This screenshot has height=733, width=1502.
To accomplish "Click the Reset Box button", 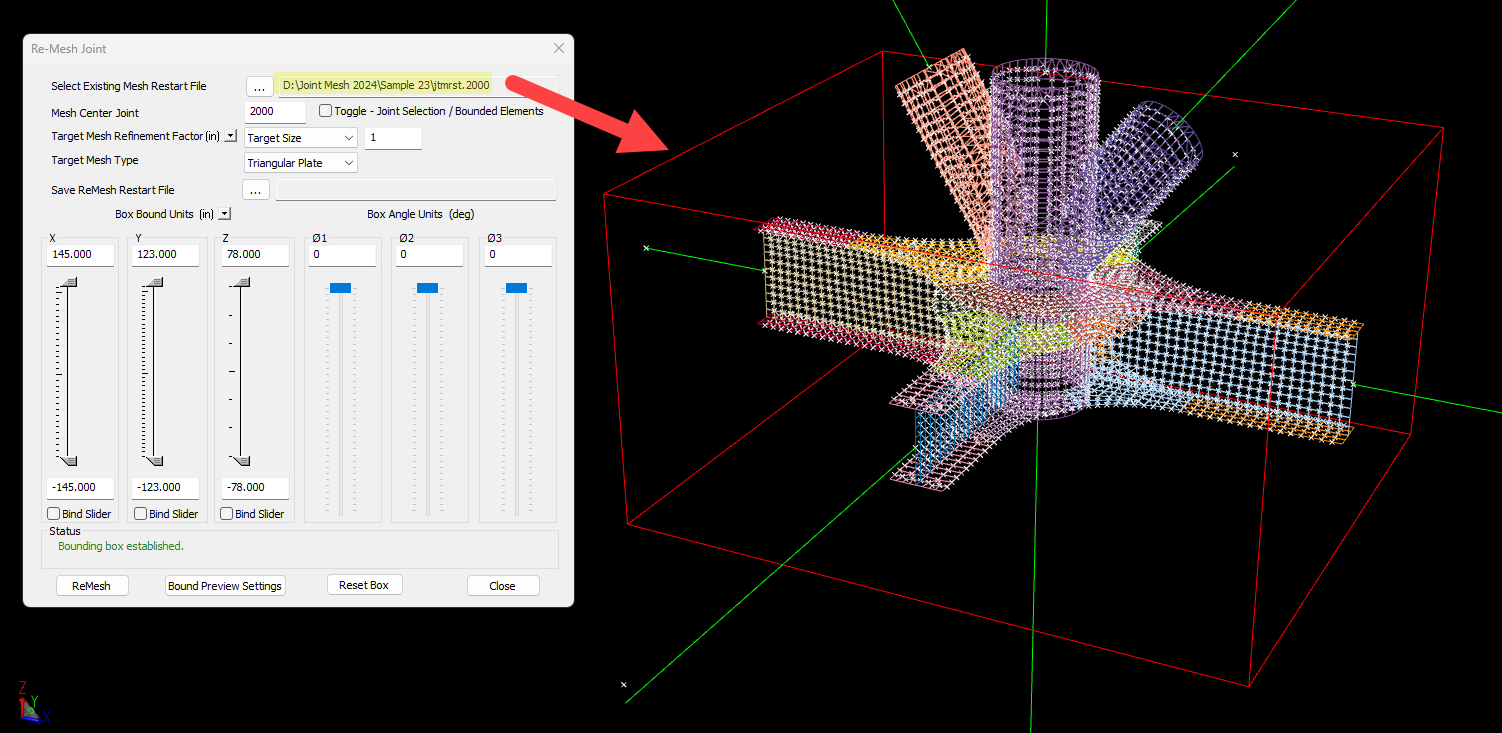I will 364,585.
